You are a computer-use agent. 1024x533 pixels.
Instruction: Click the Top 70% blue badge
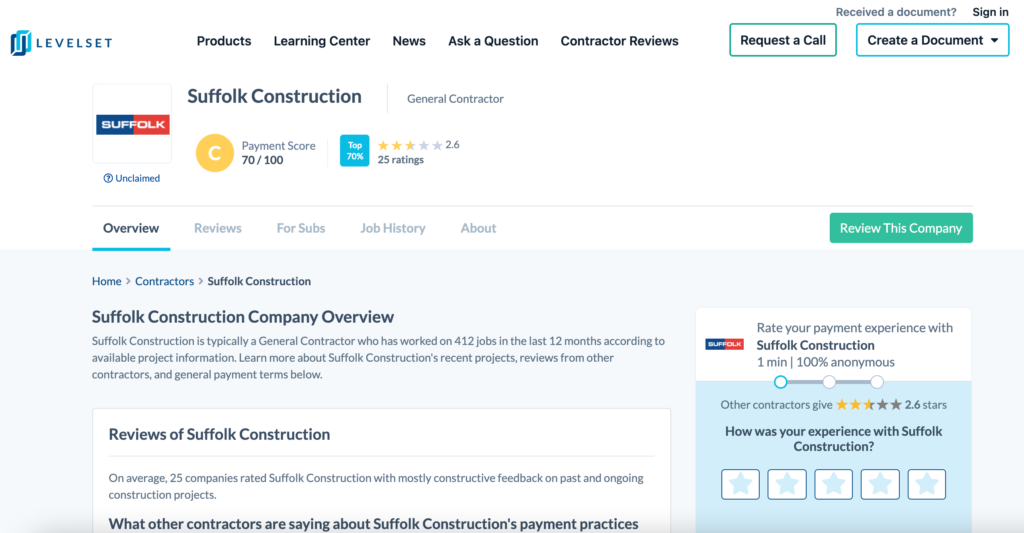pos(354,151)
